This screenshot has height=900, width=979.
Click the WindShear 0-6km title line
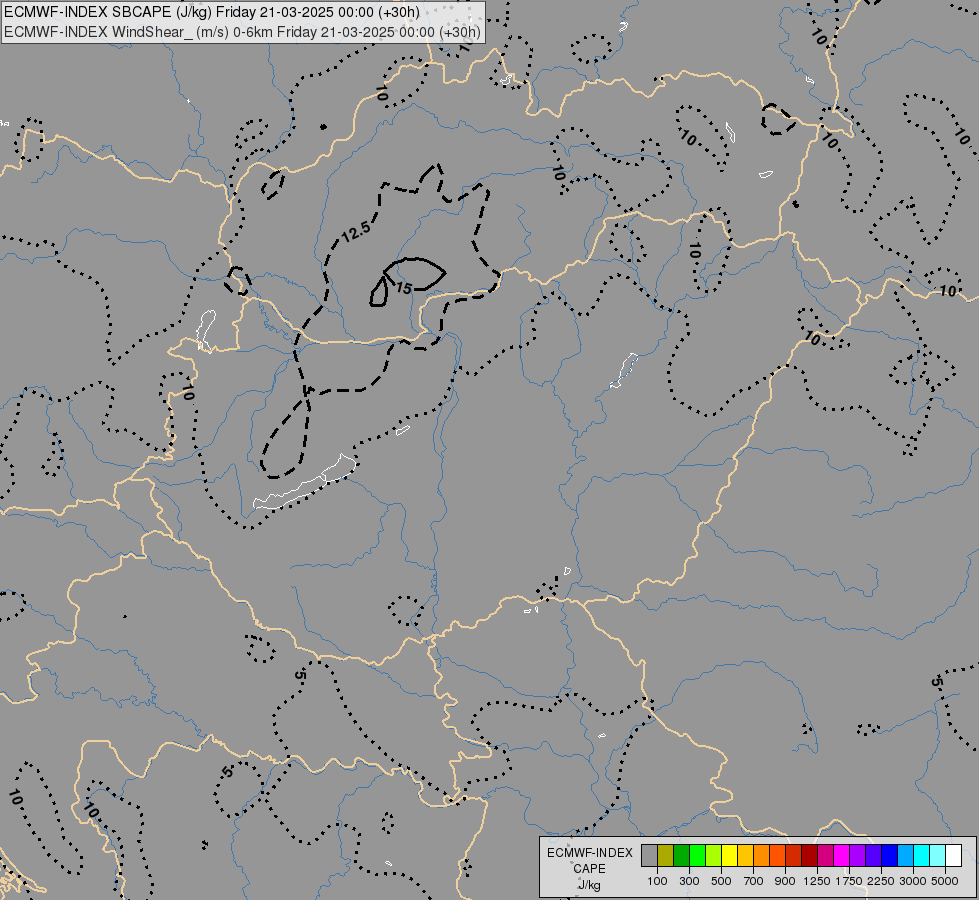coord(242,32)
